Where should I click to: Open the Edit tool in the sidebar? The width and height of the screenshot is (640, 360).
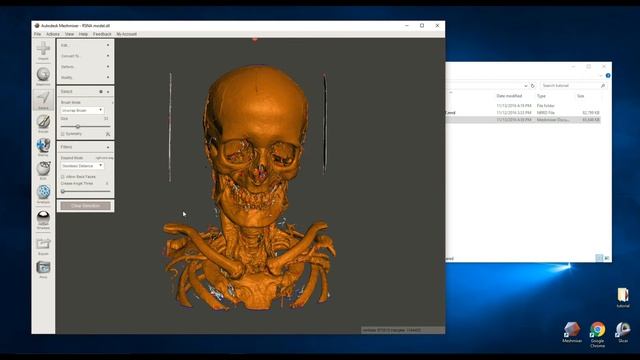pyautogui.click(x=43, y=170)
